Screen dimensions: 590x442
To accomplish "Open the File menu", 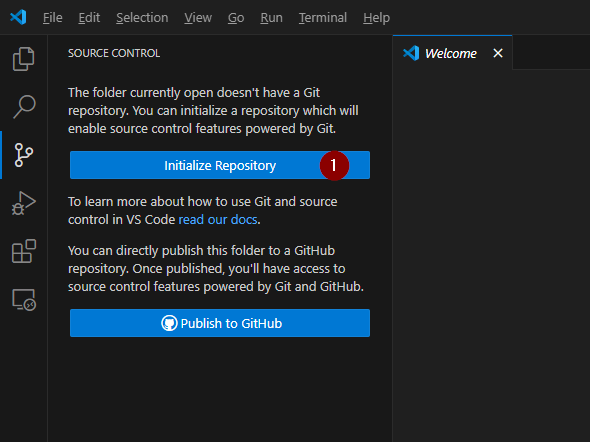I will [x=52, y=18].
